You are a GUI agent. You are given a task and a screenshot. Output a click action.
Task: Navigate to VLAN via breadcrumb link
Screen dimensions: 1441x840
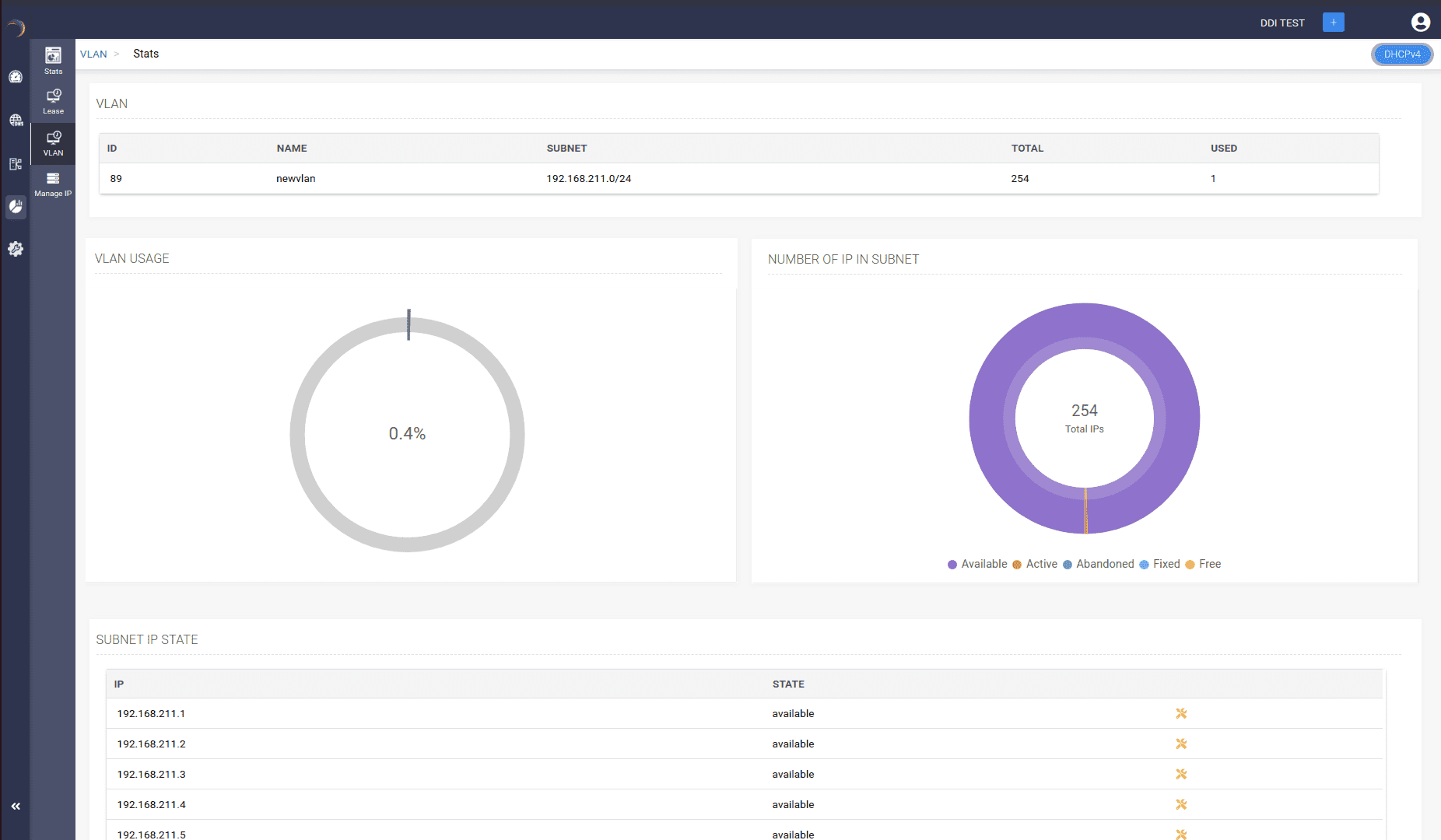[93, 54]
